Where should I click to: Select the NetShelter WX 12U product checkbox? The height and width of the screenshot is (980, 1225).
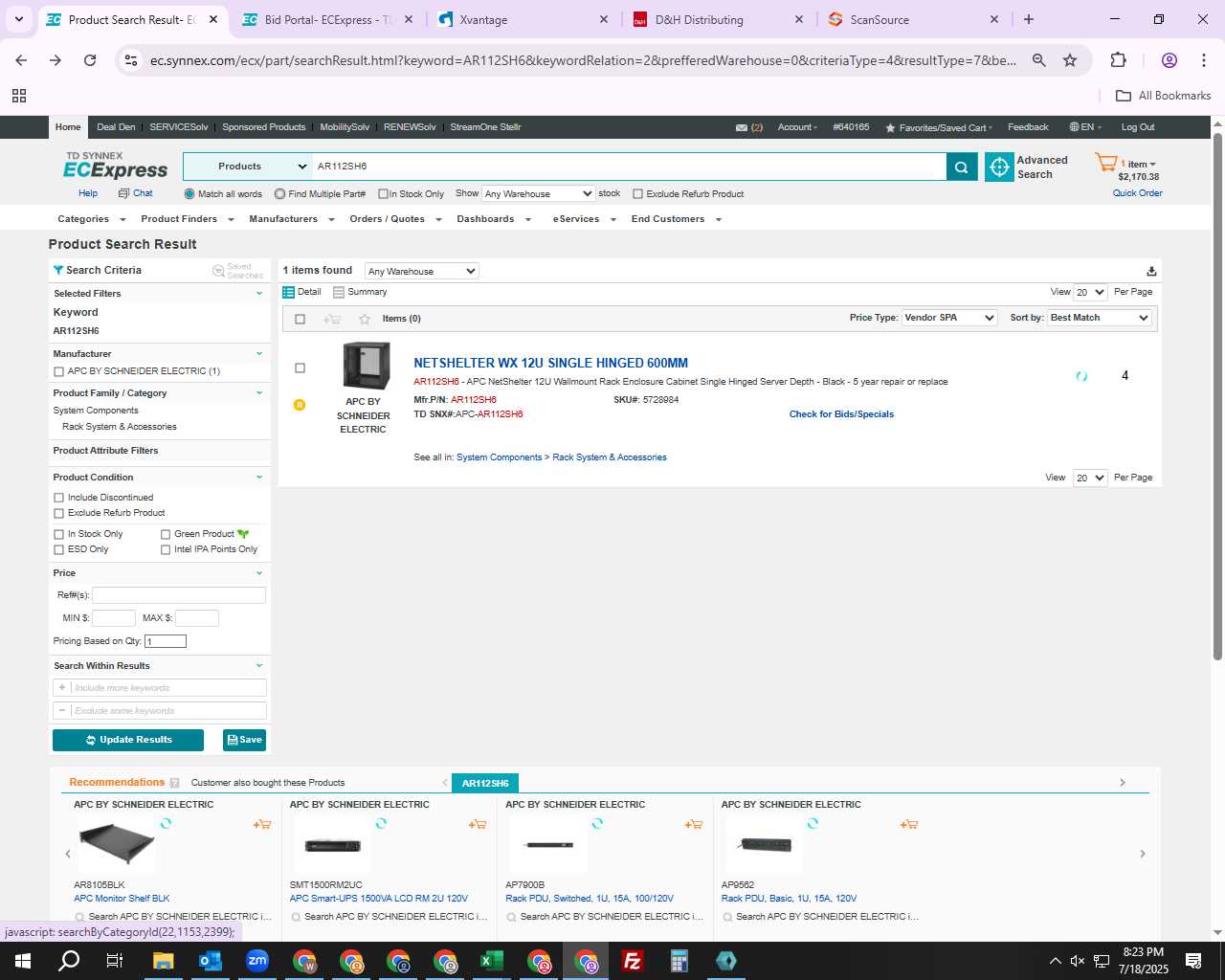click(300, 368)
